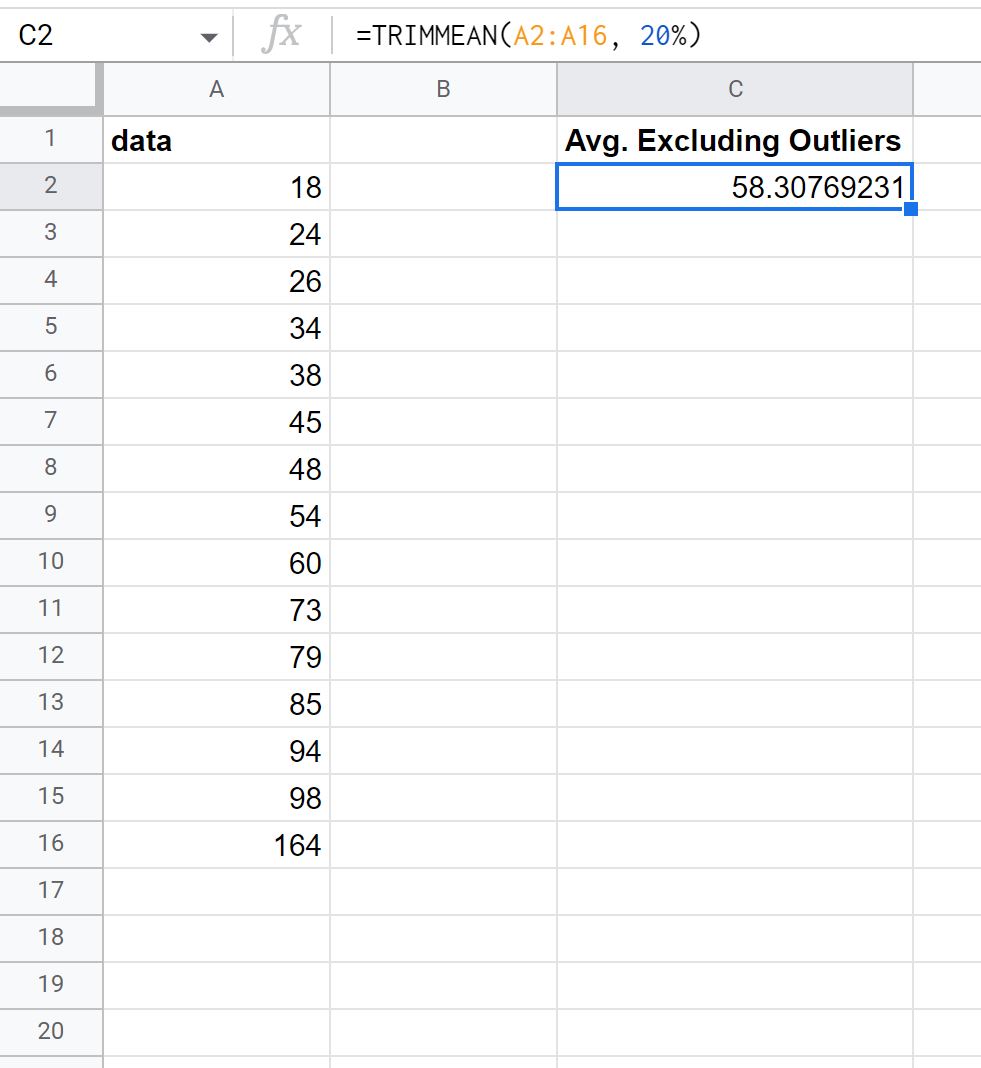The width and height of the screenshot is (981, 1068).
Task: Select column C header
Action: pyautogui.click(x=735, y=89)
